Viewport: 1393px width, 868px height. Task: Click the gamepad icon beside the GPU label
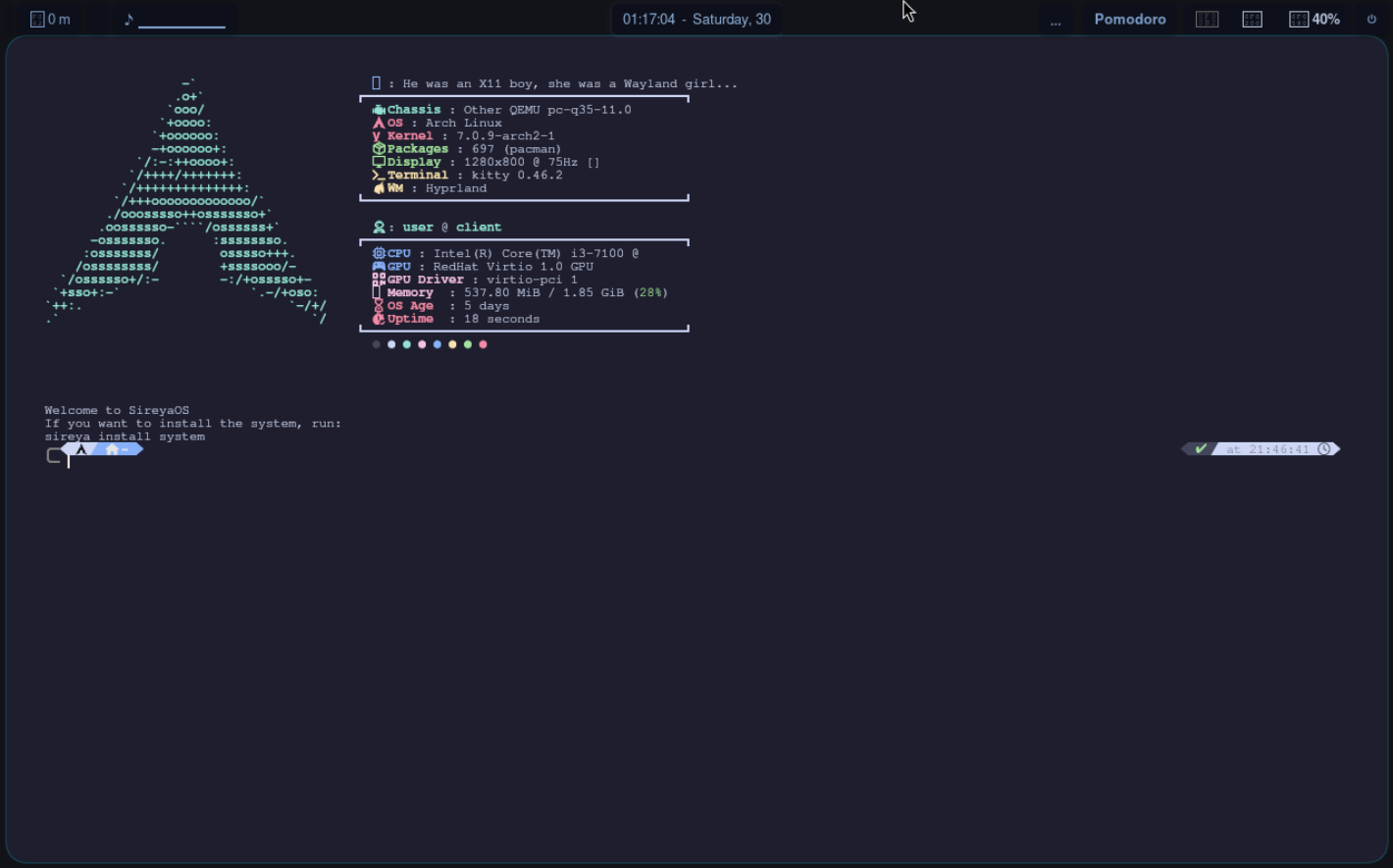click(379, 266)
